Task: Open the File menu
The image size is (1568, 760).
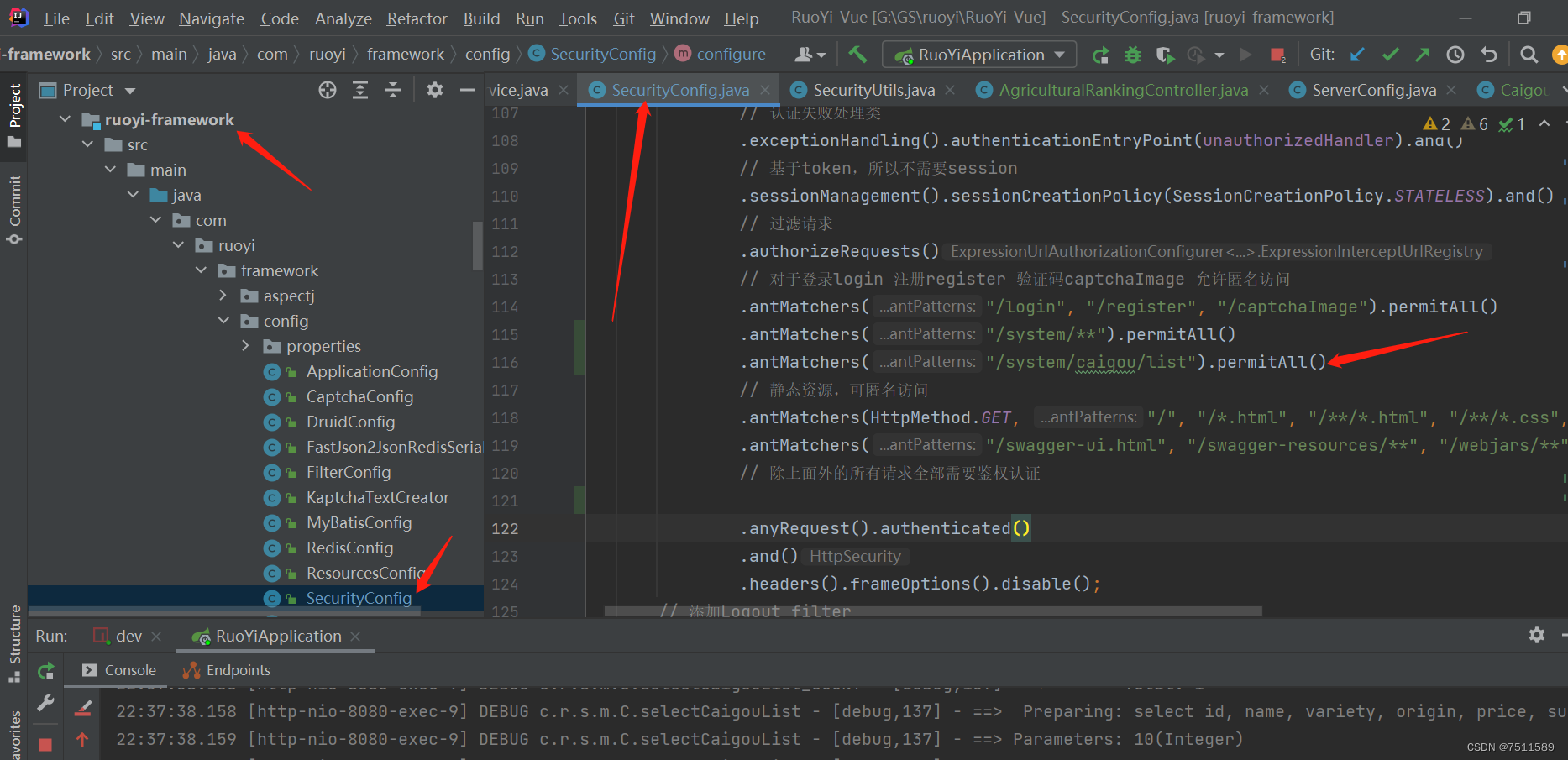Action: 56,18
